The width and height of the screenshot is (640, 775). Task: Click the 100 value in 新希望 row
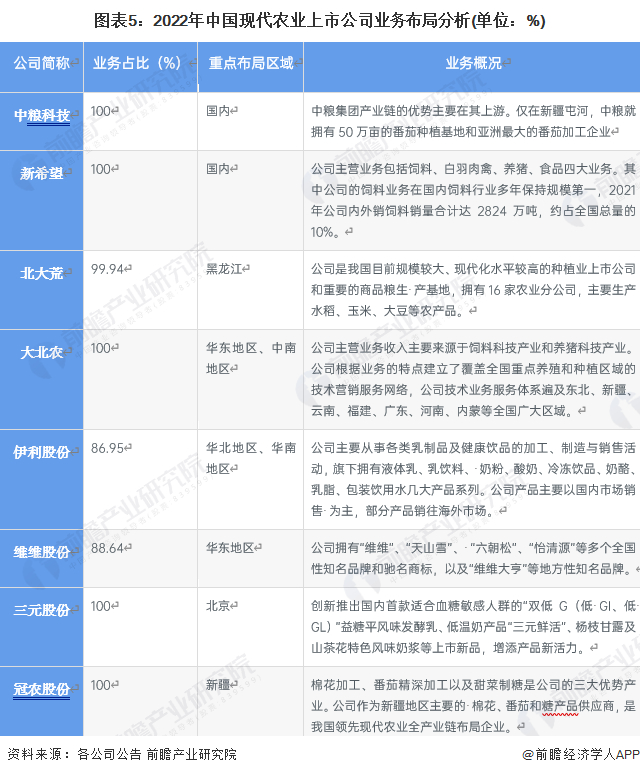(x=101, y=169)
